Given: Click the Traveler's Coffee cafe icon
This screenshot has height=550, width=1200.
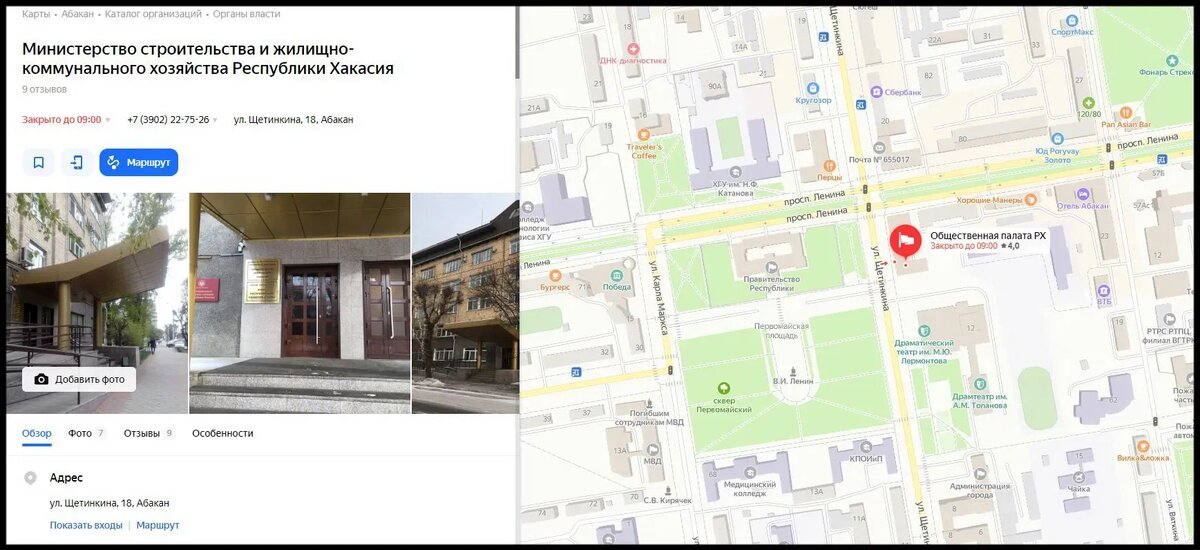Looking at the screenshot, I should click(645, 135).
